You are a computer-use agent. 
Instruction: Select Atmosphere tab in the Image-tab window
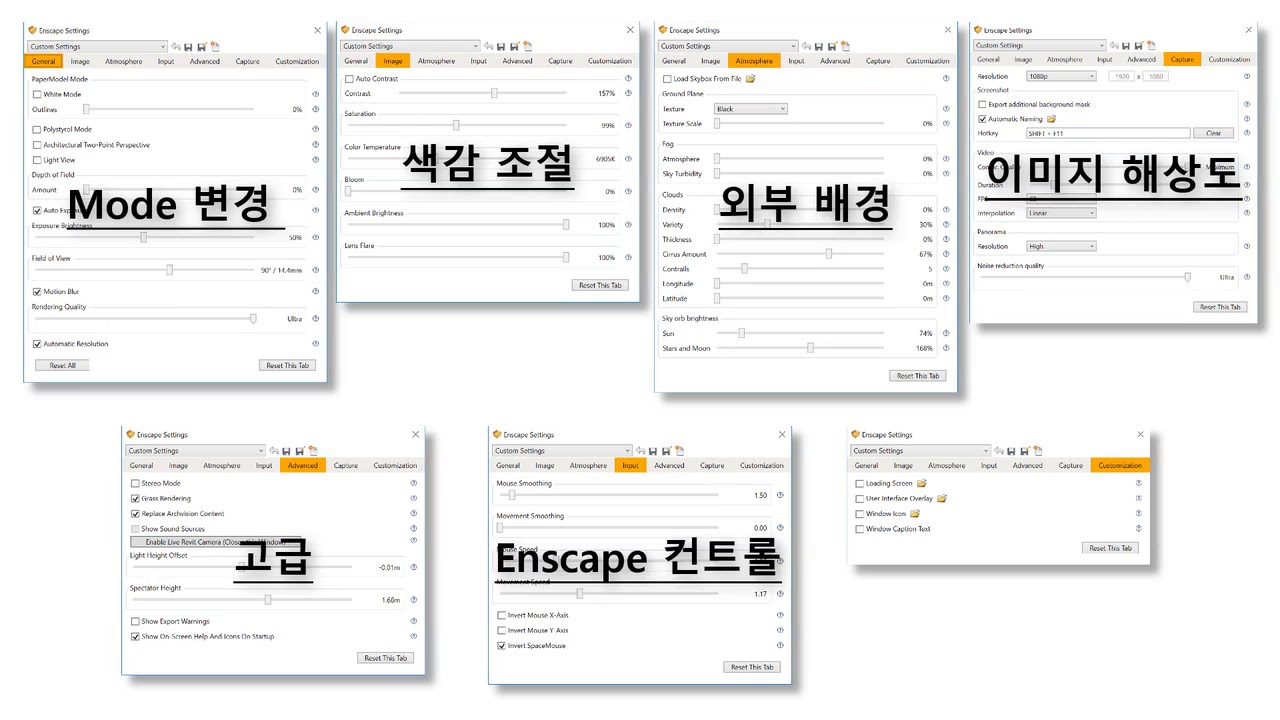pyautogui.click(x=436, y=61)
